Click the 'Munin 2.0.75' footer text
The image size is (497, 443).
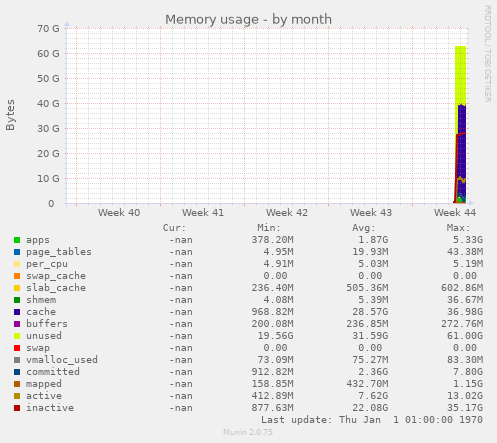248,432
